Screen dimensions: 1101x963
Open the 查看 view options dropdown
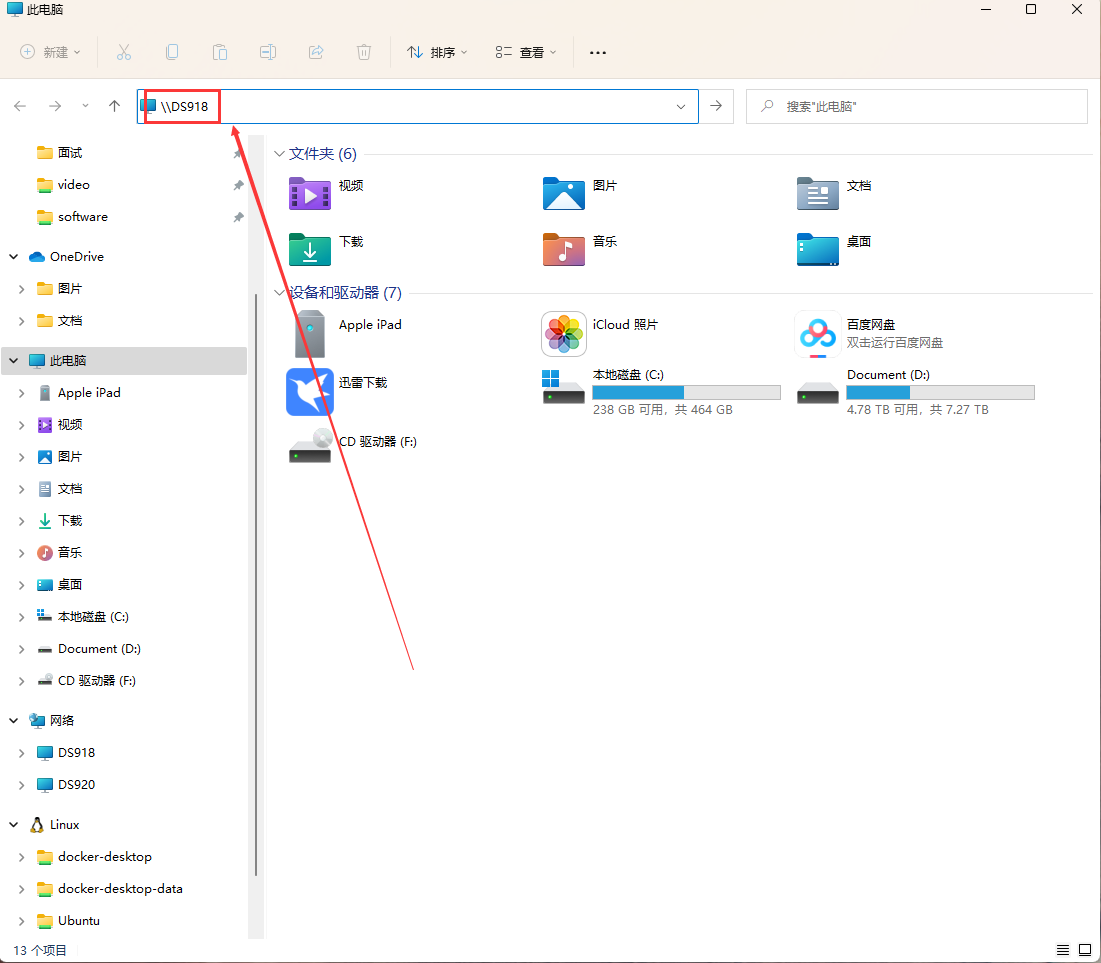click(x=525, y=52)
